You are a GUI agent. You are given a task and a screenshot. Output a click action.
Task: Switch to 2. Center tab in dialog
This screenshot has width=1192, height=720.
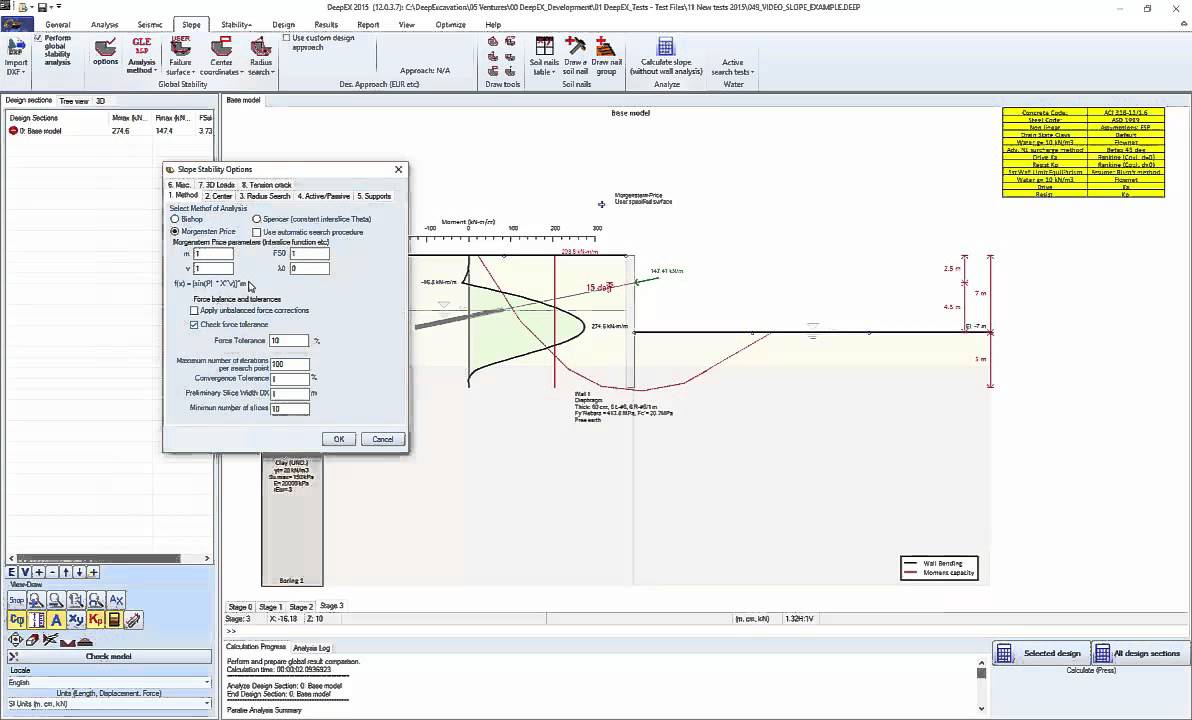pyautogui.click(x=218, y=196)
